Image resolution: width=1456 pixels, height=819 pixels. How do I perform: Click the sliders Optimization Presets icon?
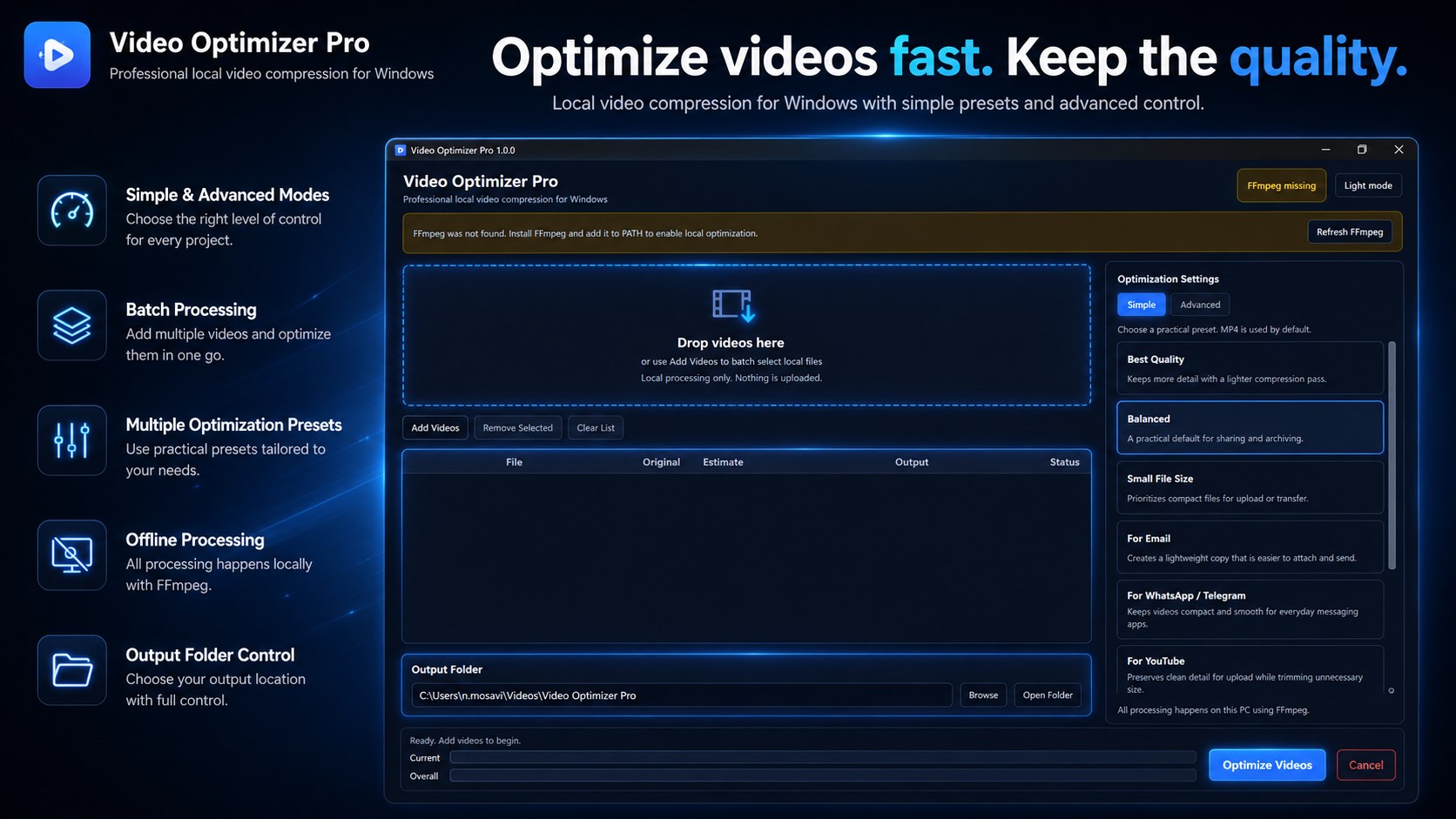coord(72,440)
